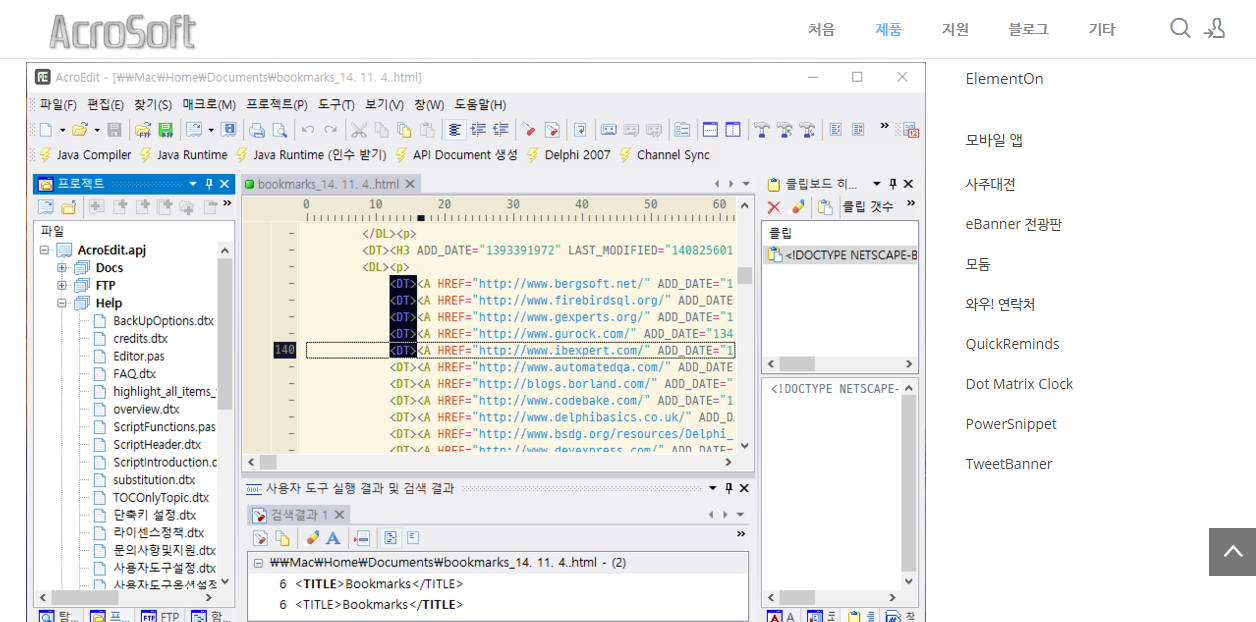Run the Java Compiler user tool

click(85, 155)
